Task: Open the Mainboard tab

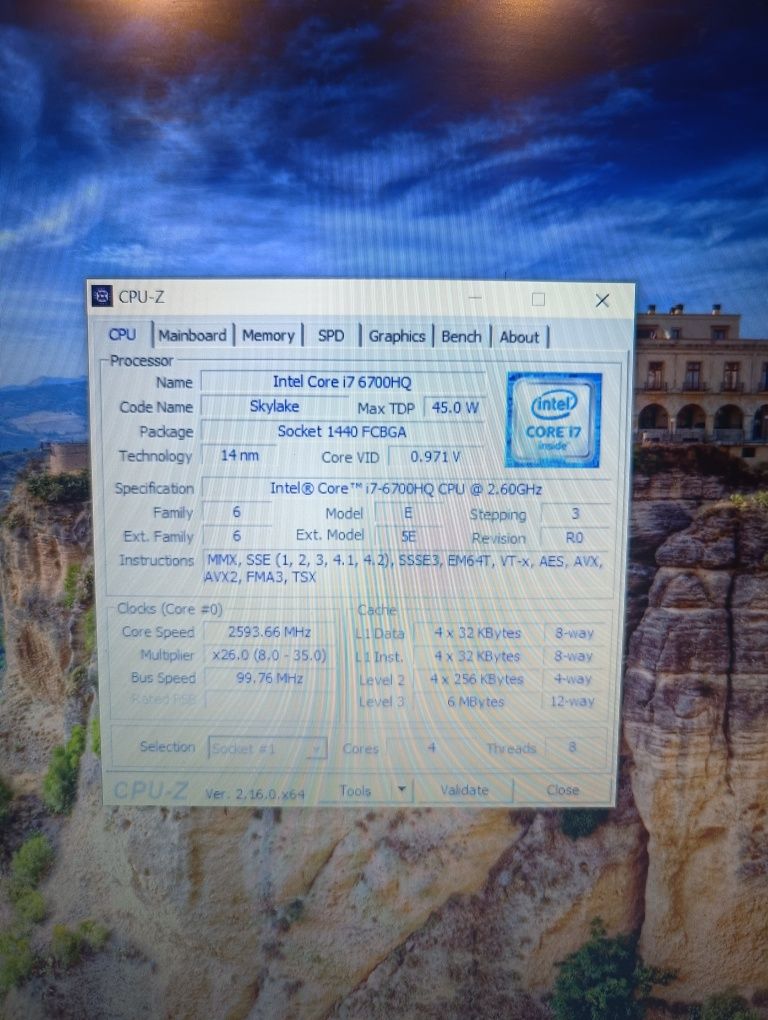Action: point(192,335)
